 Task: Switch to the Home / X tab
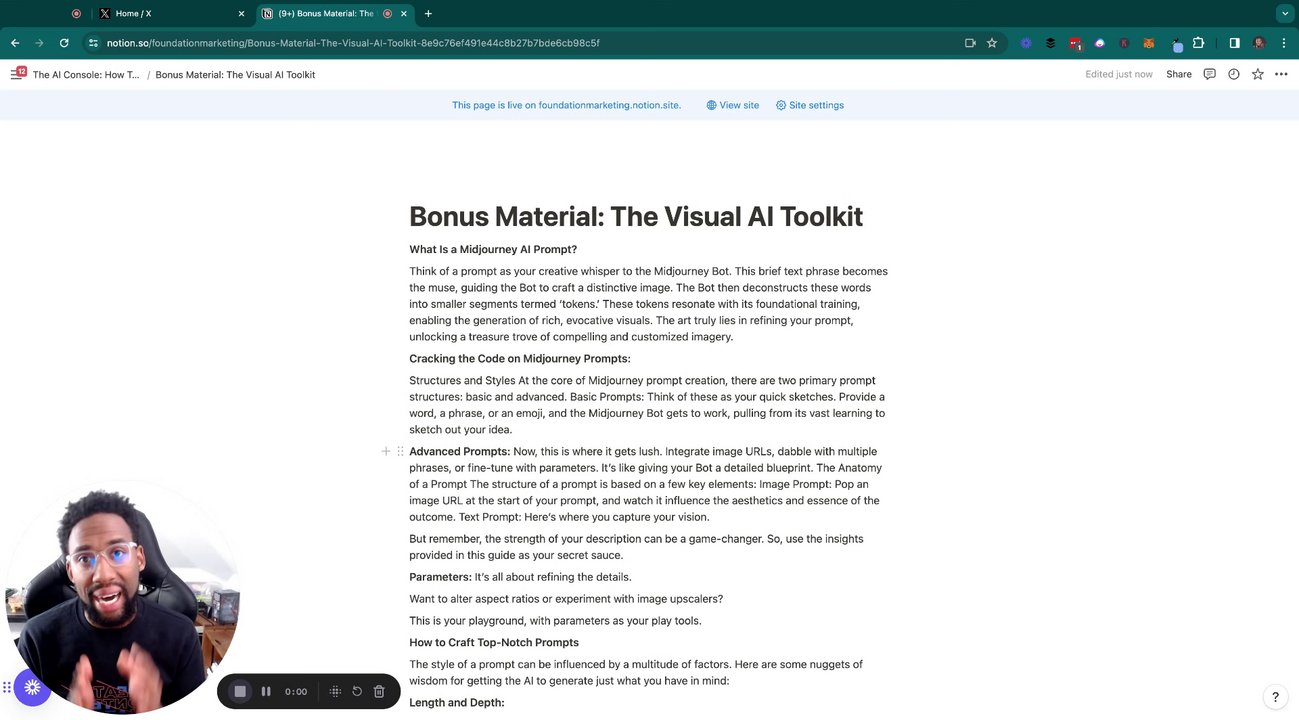click(172, 14)
